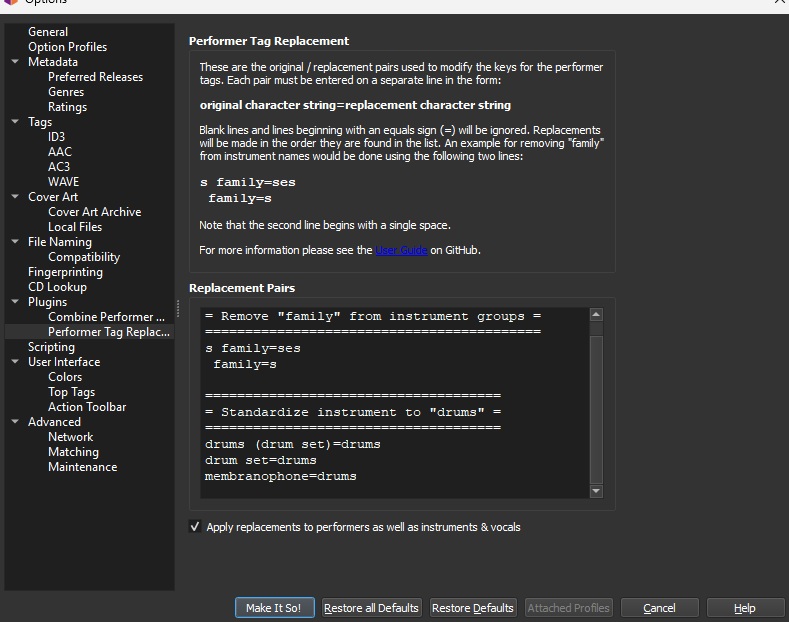Collapse the Advanced section arrow
Image resolution: width=789 pixels, height=622 pixels.
pyautogui.click(x=16, y=422)
